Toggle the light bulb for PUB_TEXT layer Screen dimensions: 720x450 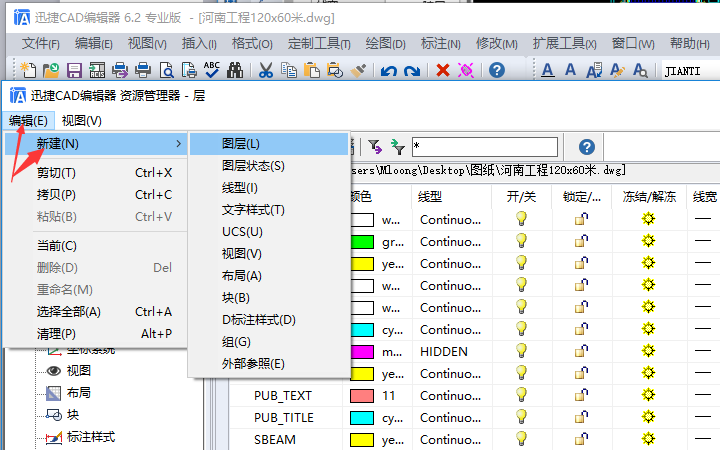pos(521,395)
